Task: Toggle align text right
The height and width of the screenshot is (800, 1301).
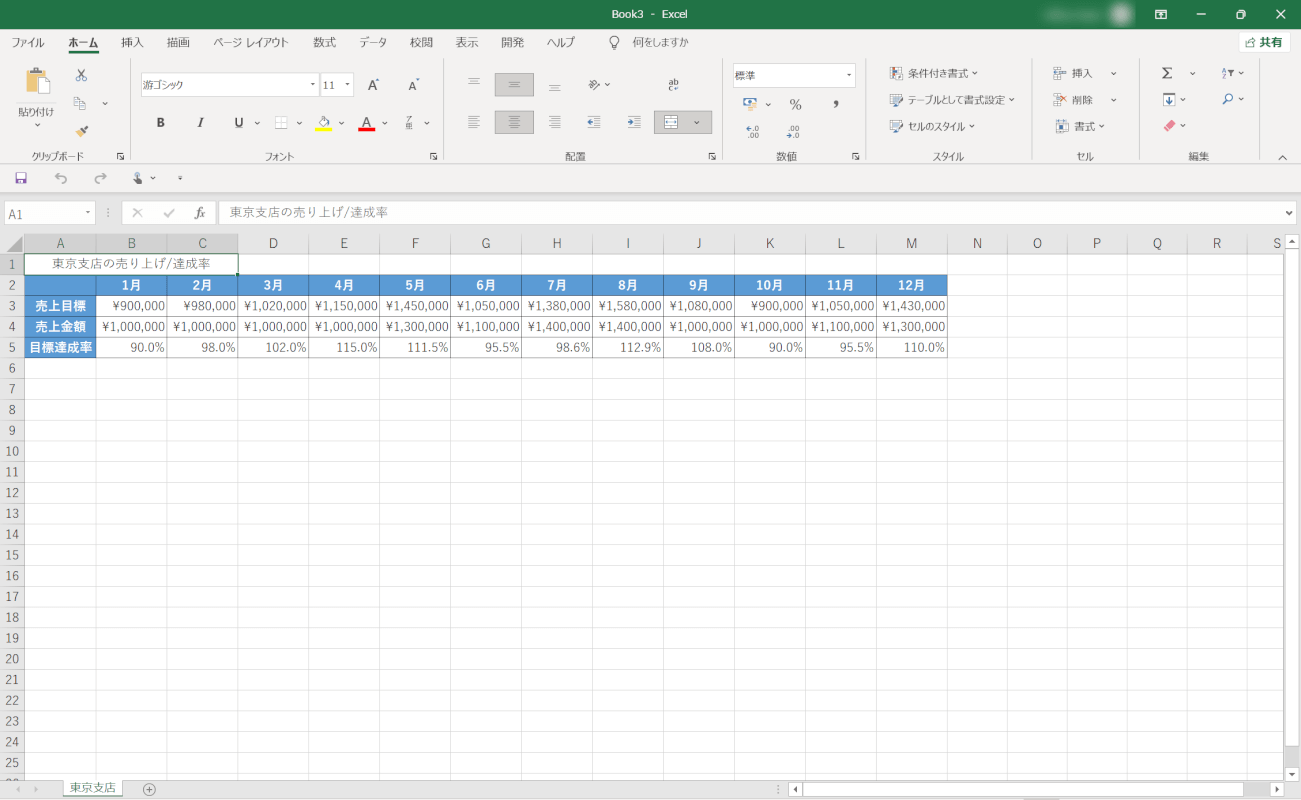Action: tap(554, 122)
